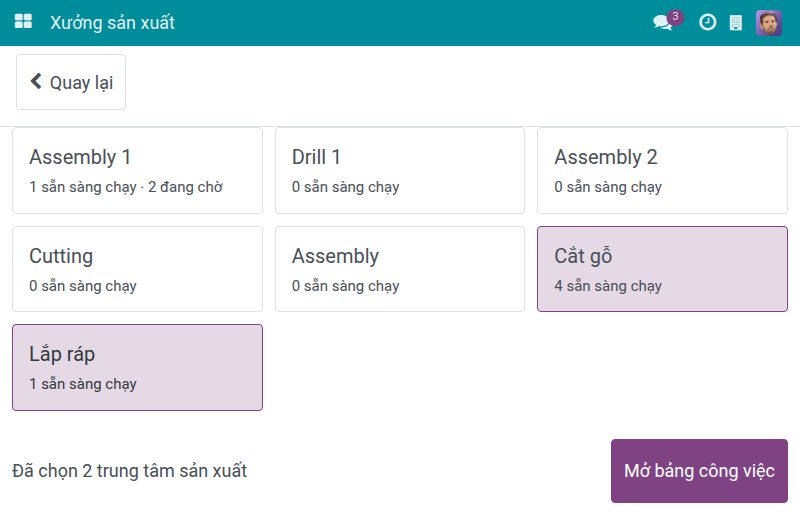Click the 2 đang chờ status text
The image size is (800, 531).
click(x=185, y=187)
